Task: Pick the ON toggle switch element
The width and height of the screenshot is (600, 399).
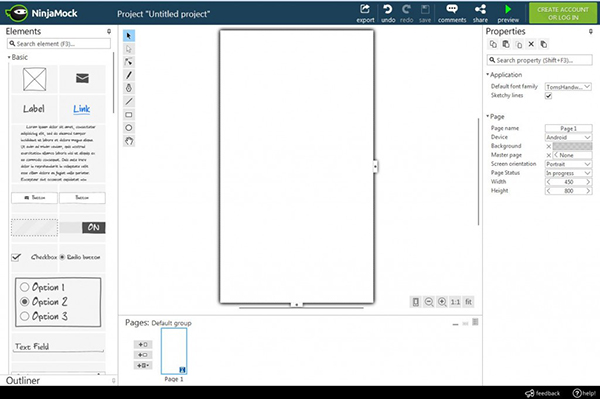Action: click(x=82, y=228)
